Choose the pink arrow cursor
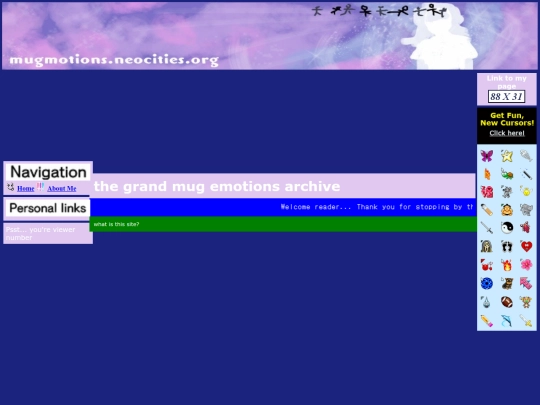 (526, 283)
